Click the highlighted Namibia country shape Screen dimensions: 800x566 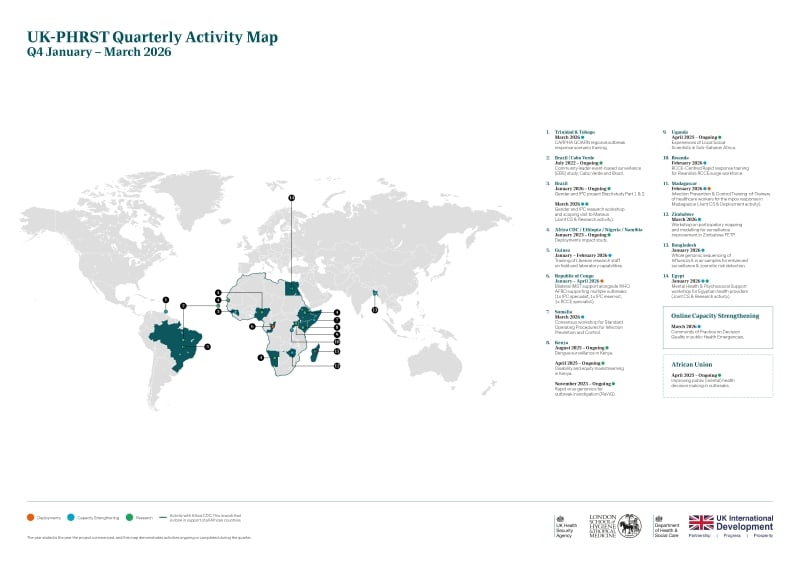coord(273,358)
